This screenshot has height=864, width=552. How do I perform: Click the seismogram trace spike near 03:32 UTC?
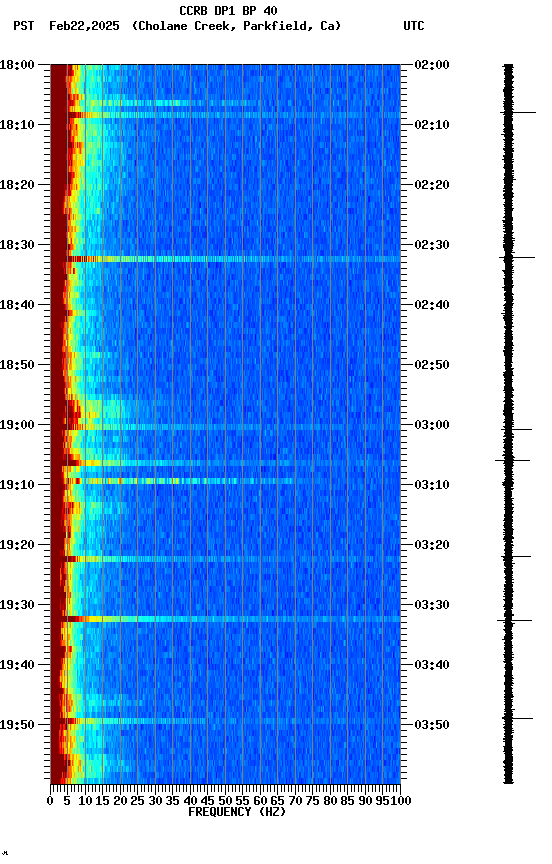pos(515,620)
